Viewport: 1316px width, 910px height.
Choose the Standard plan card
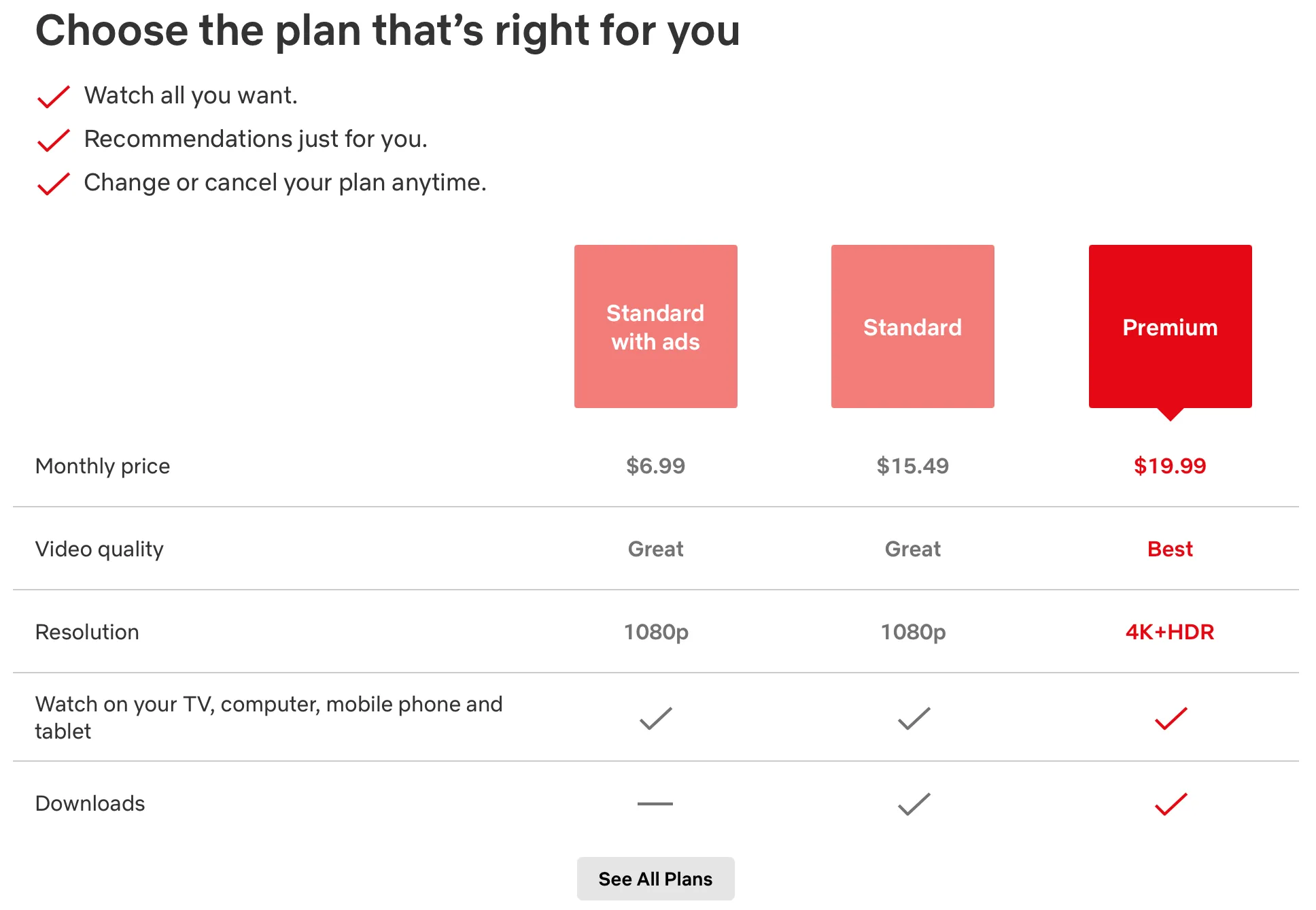[912, 327]
